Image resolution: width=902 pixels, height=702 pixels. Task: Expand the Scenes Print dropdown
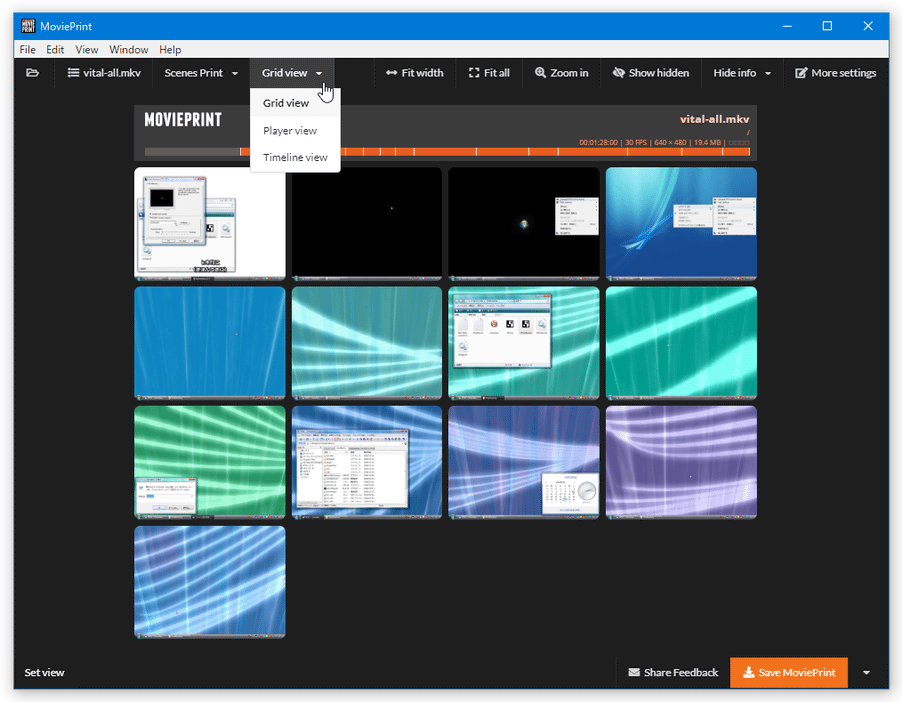[201, 73]
